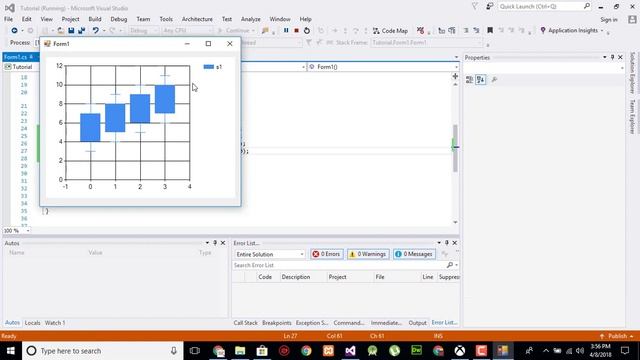
Task: Click the clear filter icon in Error List
Action: [445, 254]
